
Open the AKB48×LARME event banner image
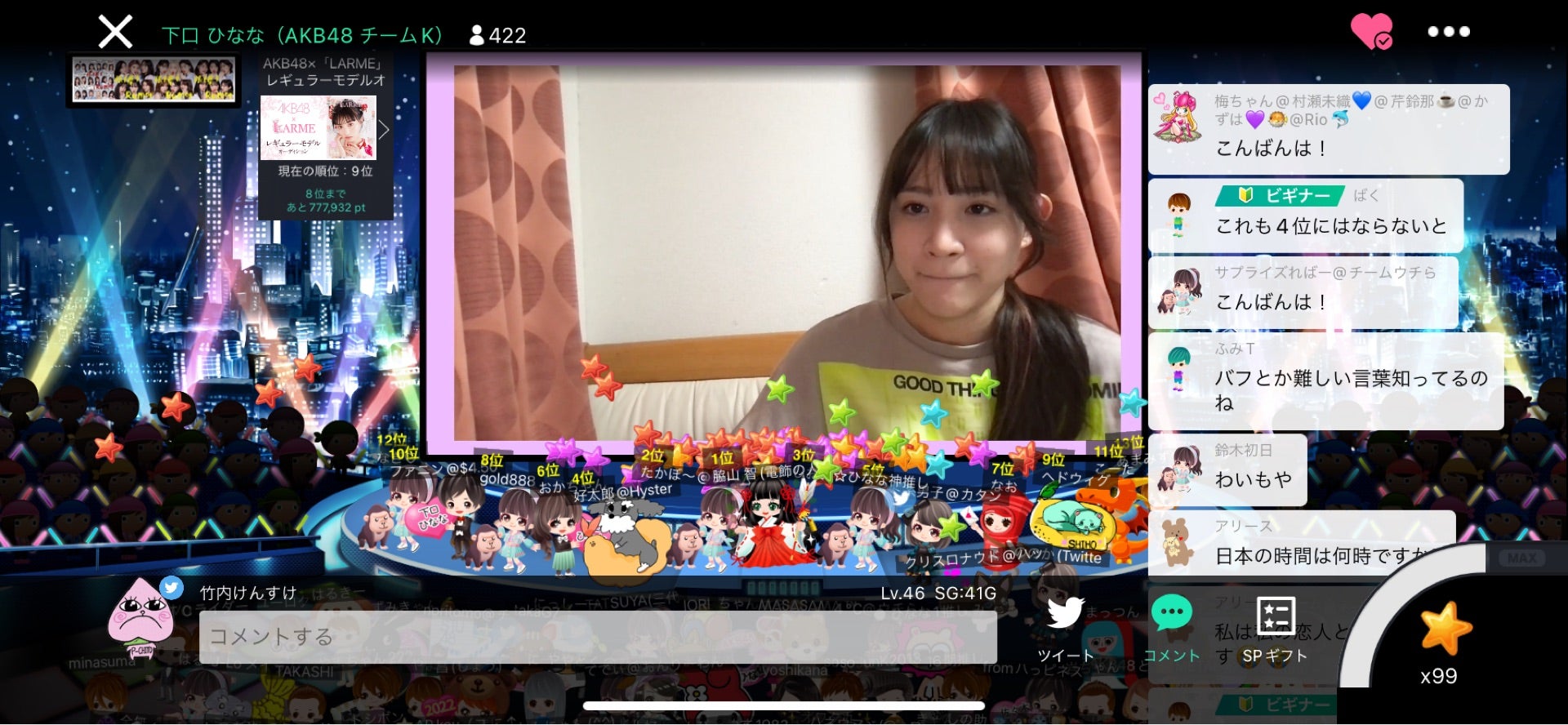318,127
